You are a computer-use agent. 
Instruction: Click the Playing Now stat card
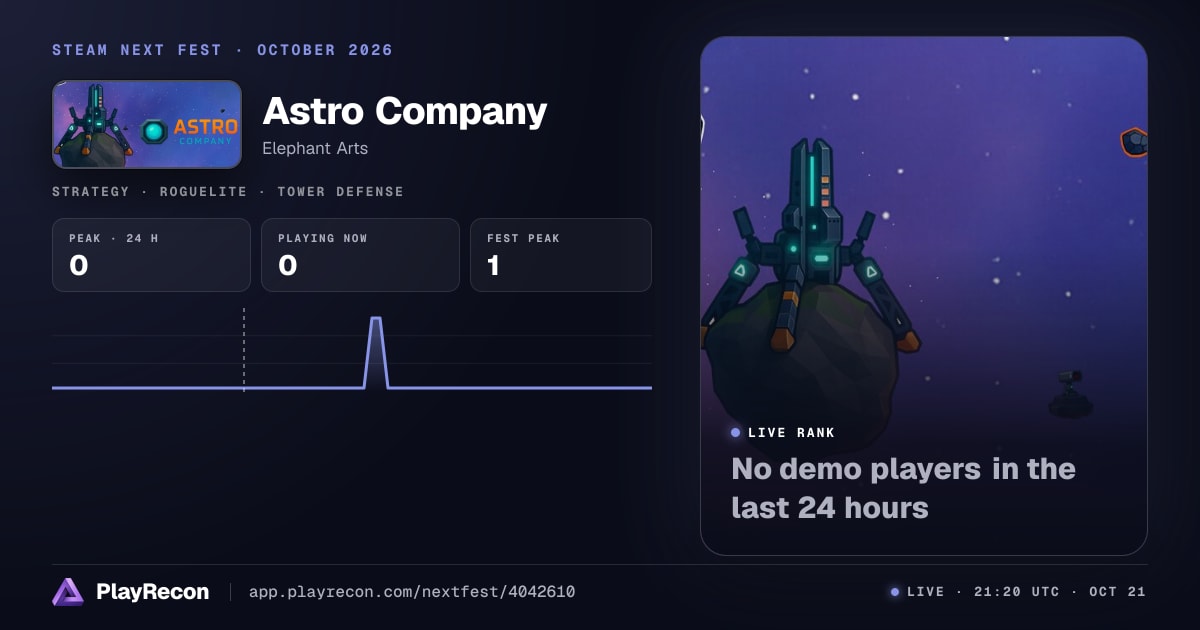tap(360, 255)
